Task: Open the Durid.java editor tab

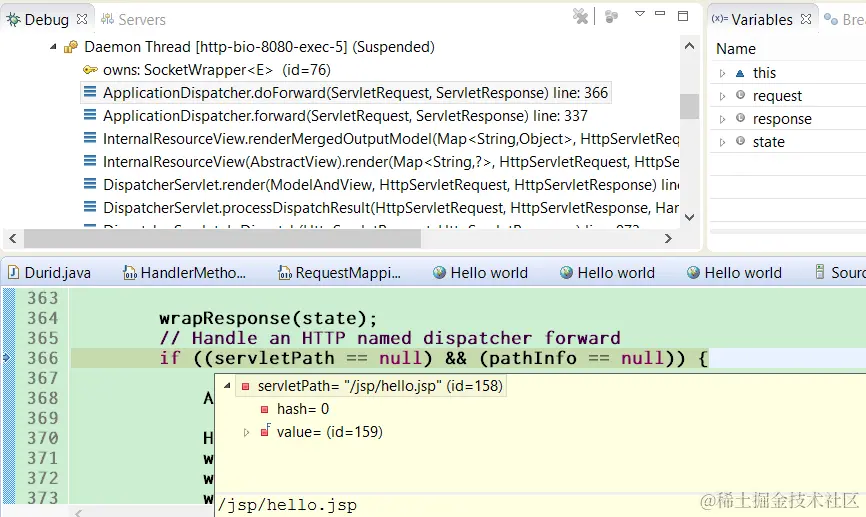Action: pyautogui.click(x=50, y=273)
